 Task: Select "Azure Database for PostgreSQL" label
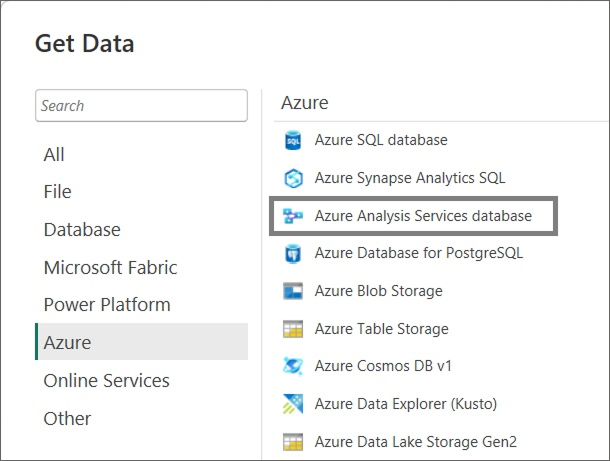tap(419, 253)
